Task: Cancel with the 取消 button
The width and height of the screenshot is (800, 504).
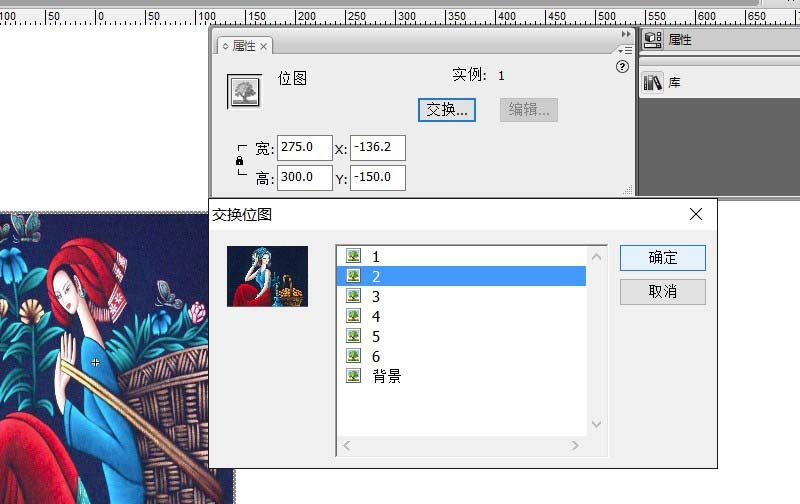Action: click(663, 292)
